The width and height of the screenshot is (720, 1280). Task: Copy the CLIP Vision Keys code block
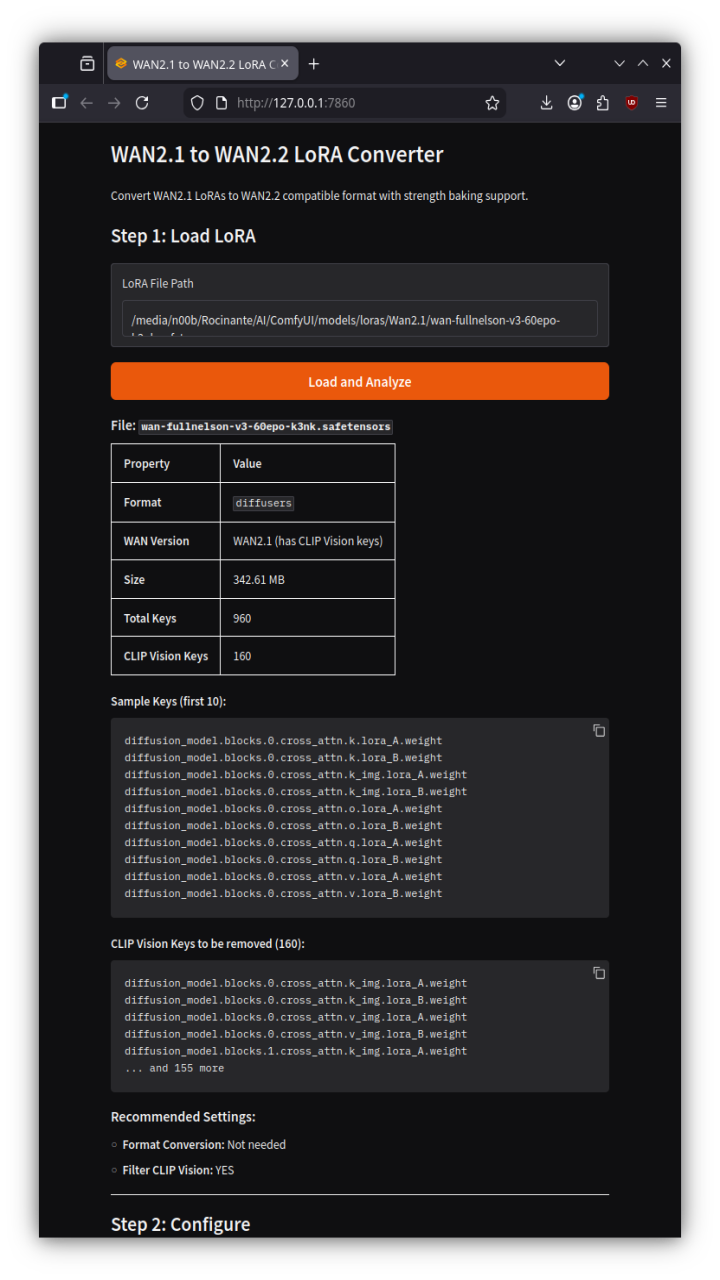pos(599,973)
